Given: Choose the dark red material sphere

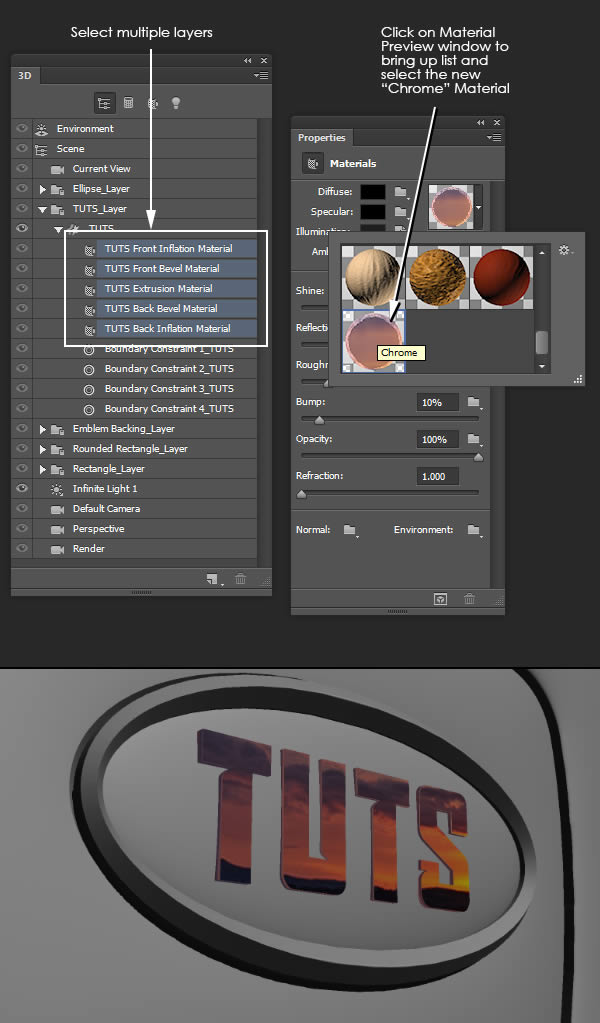Looking at the screenshot, I should click(501, 277).
